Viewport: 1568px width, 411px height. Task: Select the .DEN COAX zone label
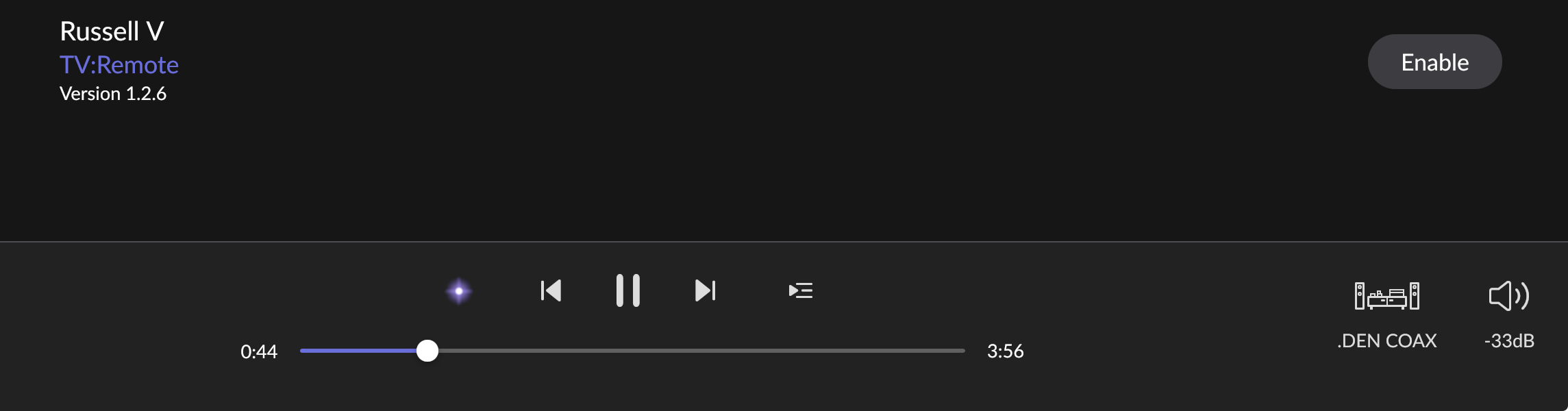pos(1387,340)
